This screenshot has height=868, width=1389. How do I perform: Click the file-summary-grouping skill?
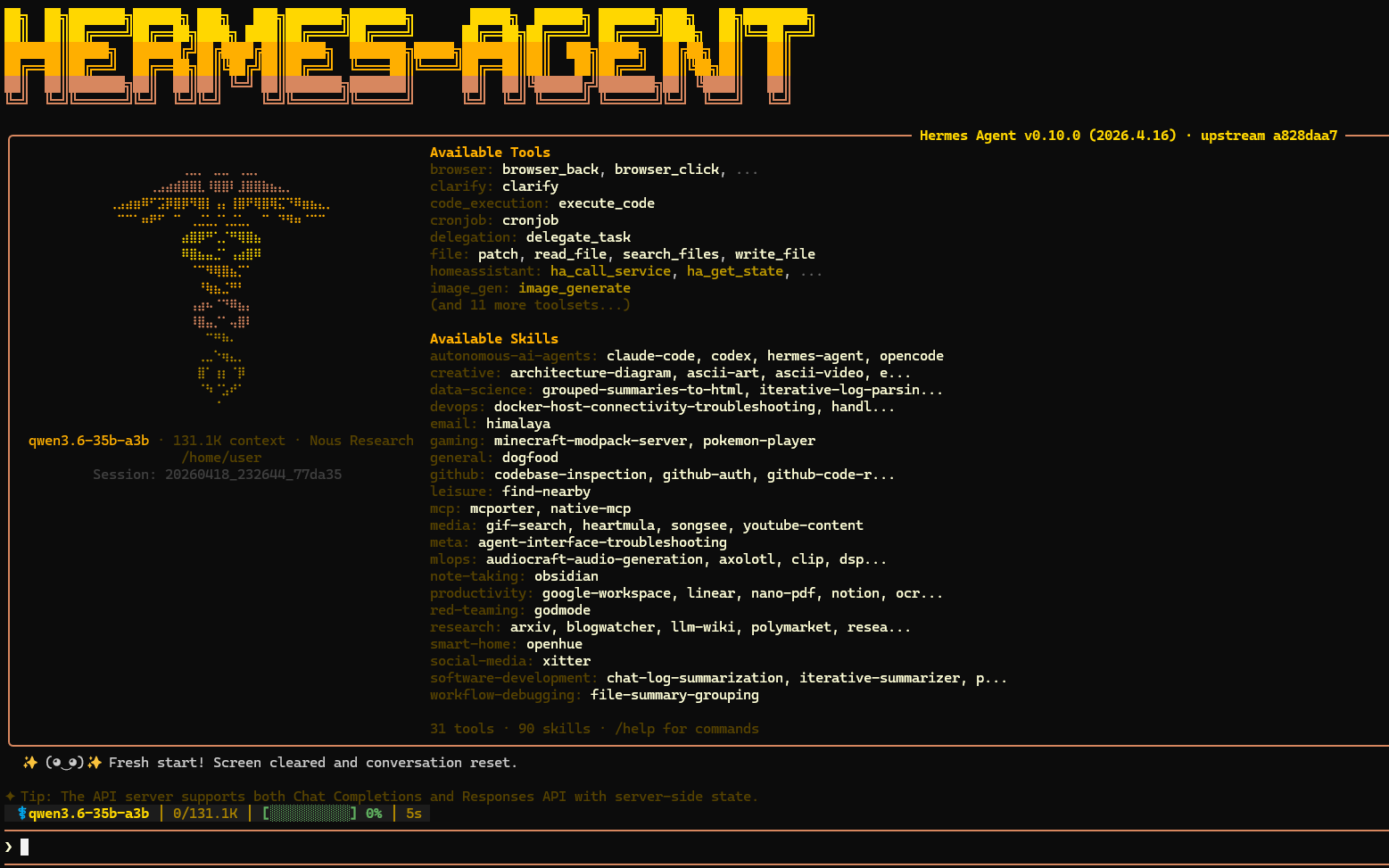(674, 695)
